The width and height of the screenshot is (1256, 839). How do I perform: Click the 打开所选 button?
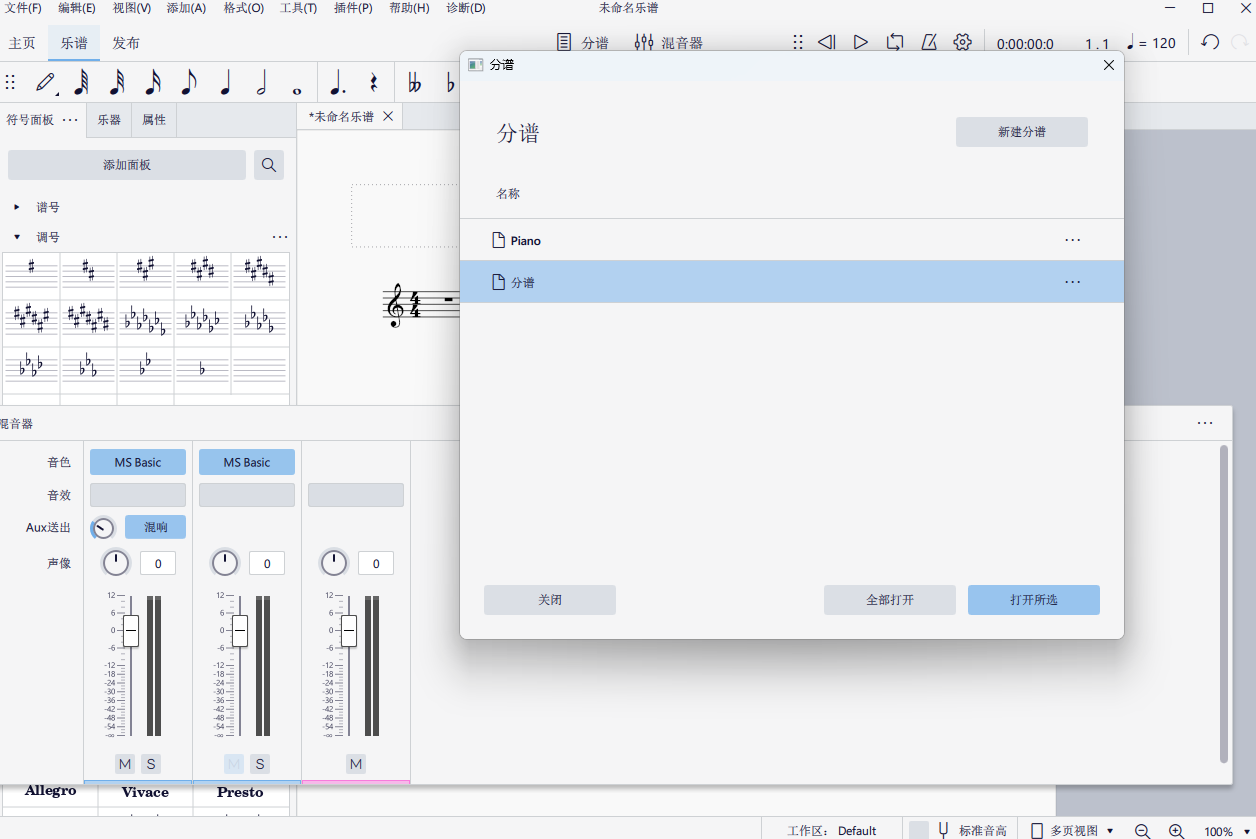(1033, 600)
